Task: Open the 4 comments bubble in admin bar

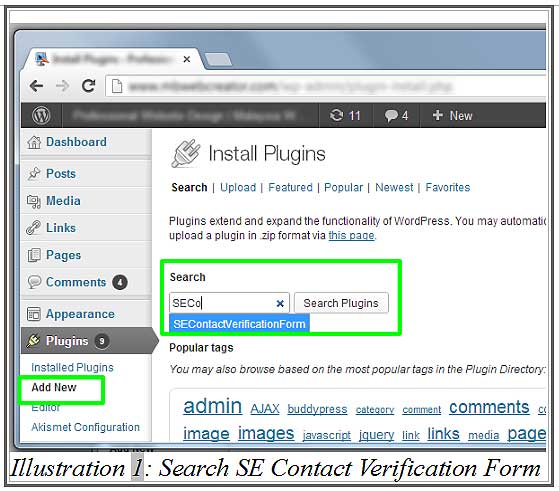Action: pos(396,116)
